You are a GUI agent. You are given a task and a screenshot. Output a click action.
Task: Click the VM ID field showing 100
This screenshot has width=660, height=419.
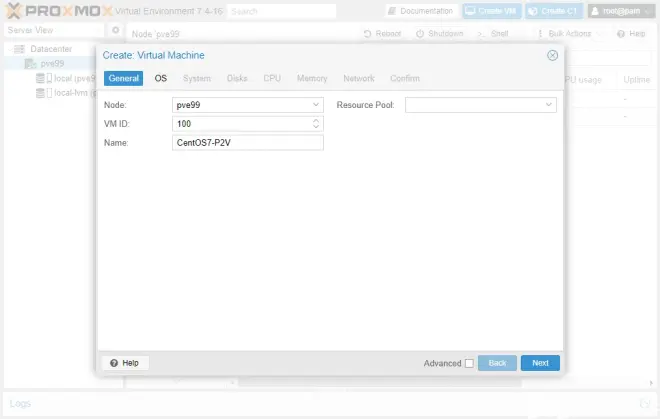coord(248,124)
